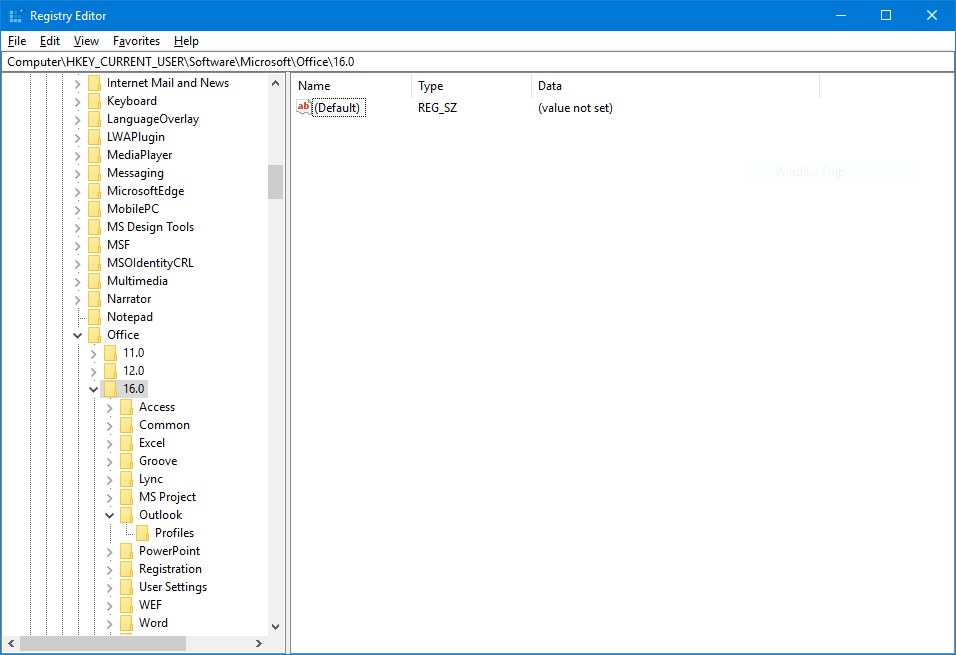Open the File menu
The width and height of the screenshot is (956, 655).
[16, 41]
